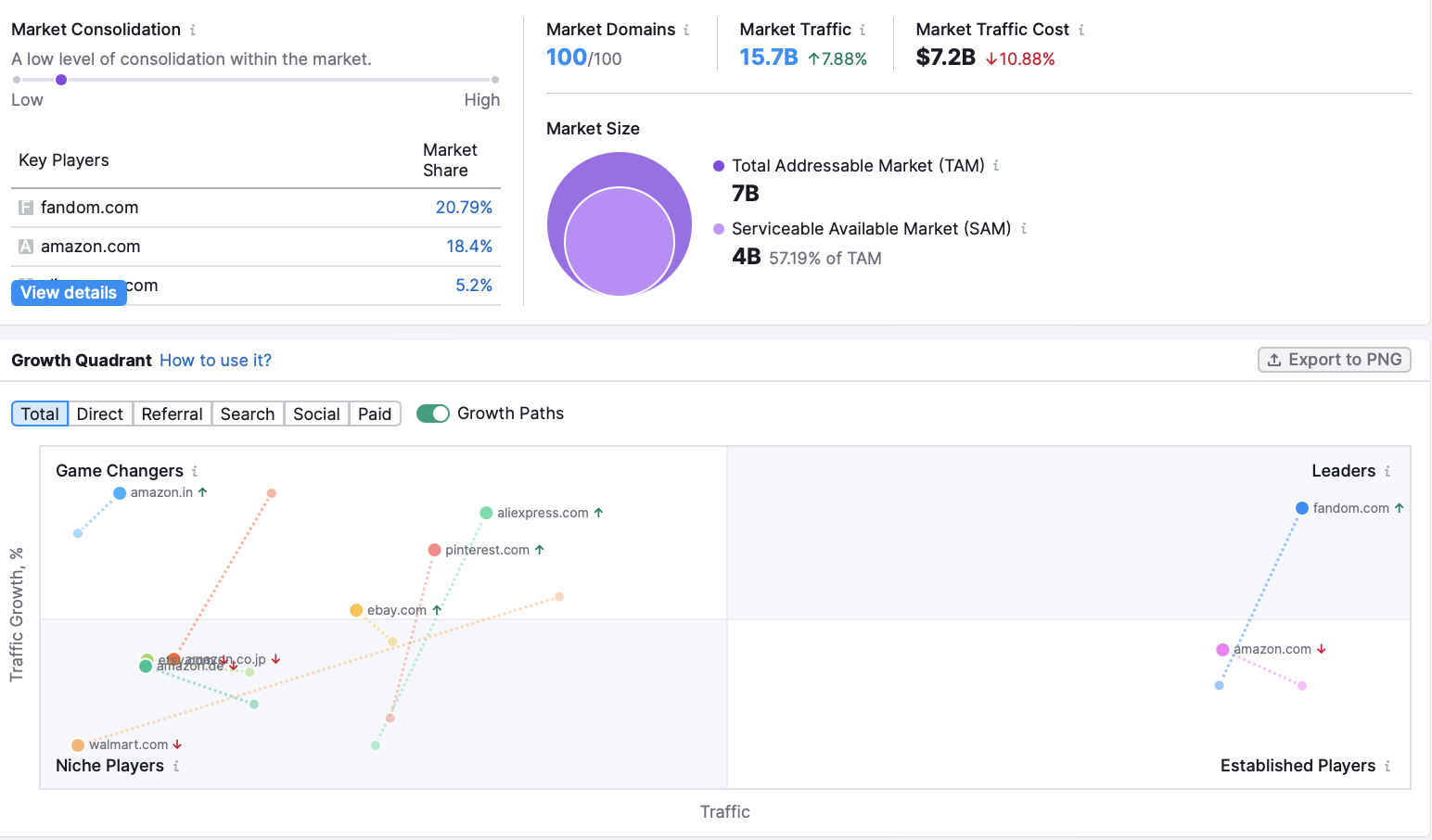The width and height of the screenshot is (1432, 840).
Task: Toggle the Growth Paths switch
Action: tap(433, 414)
